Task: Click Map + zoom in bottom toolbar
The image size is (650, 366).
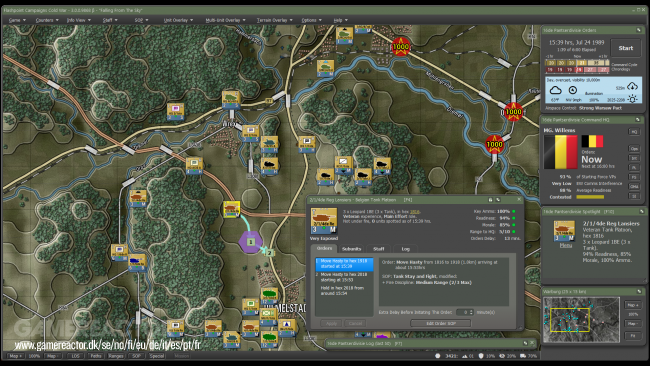Action: [x=15, y=356]
